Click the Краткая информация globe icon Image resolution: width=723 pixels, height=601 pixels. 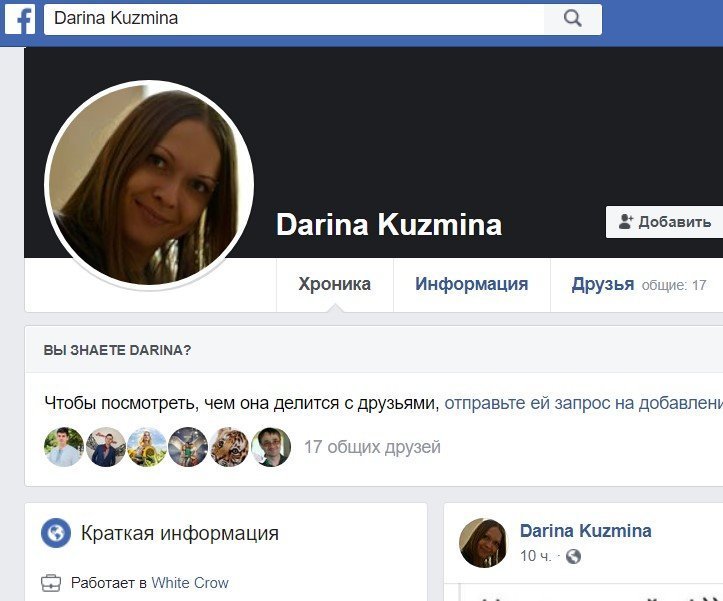click(x=56, y=533)
